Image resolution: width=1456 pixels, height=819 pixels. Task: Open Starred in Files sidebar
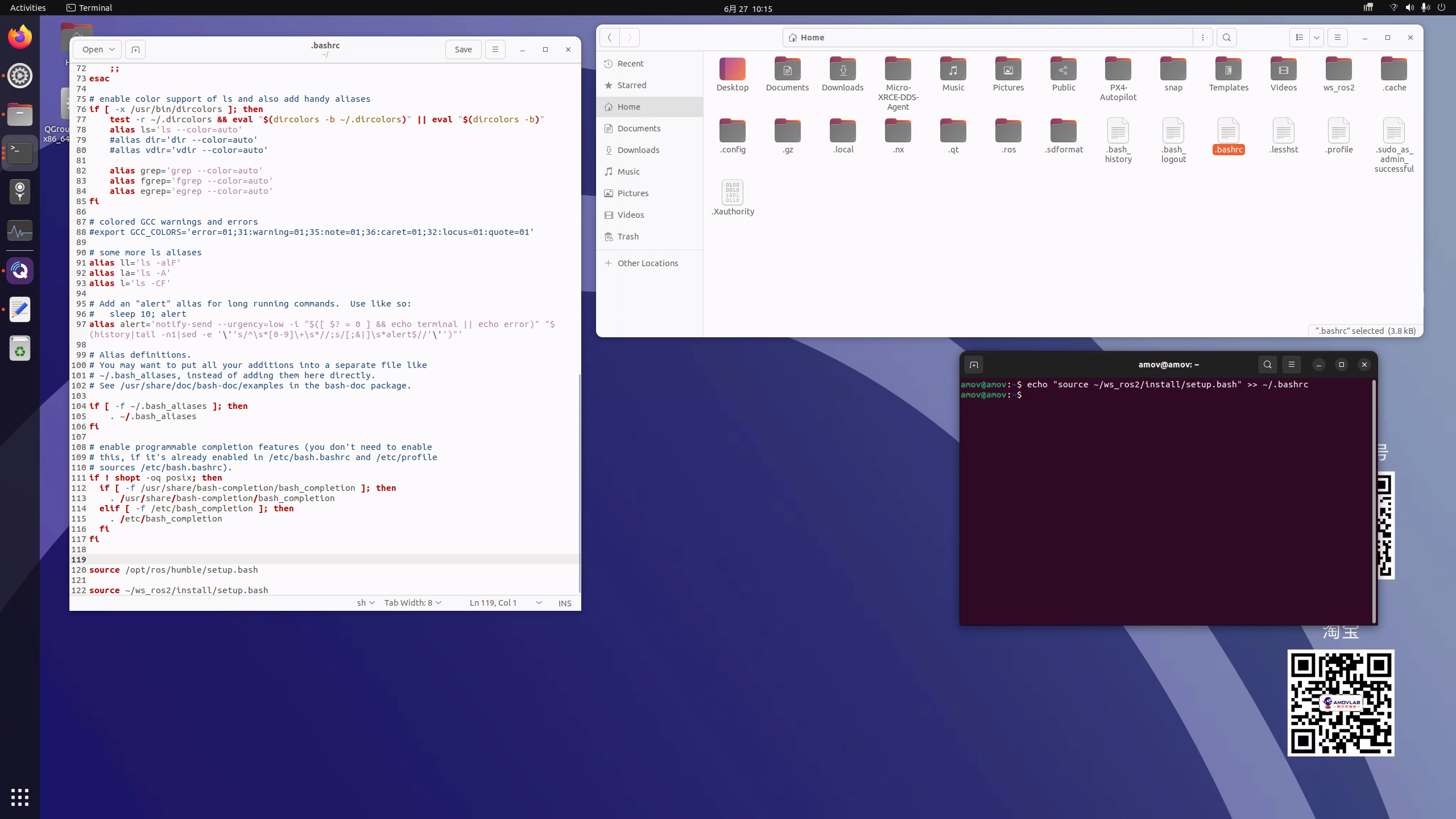(650, 85)
